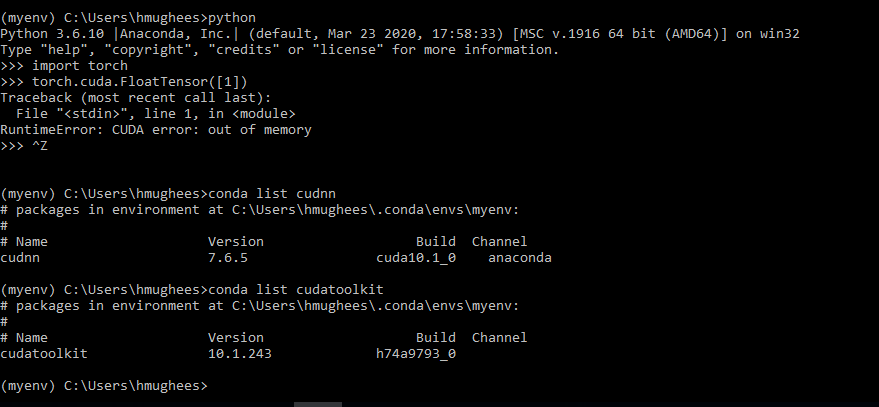
Task: Click the cudatoolkit package name in list
Action: [x=44, y=354]
